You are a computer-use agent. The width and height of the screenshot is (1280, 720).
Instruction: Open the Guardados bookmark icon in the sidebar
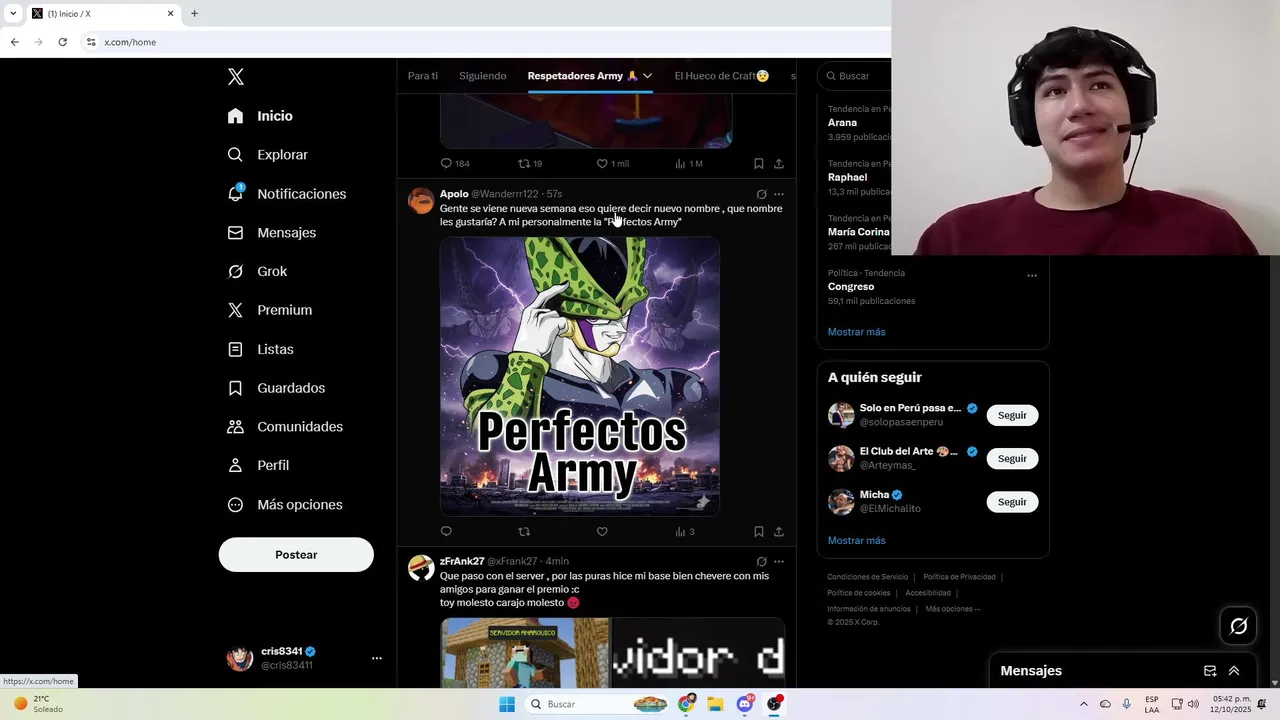tap(235, 388)
